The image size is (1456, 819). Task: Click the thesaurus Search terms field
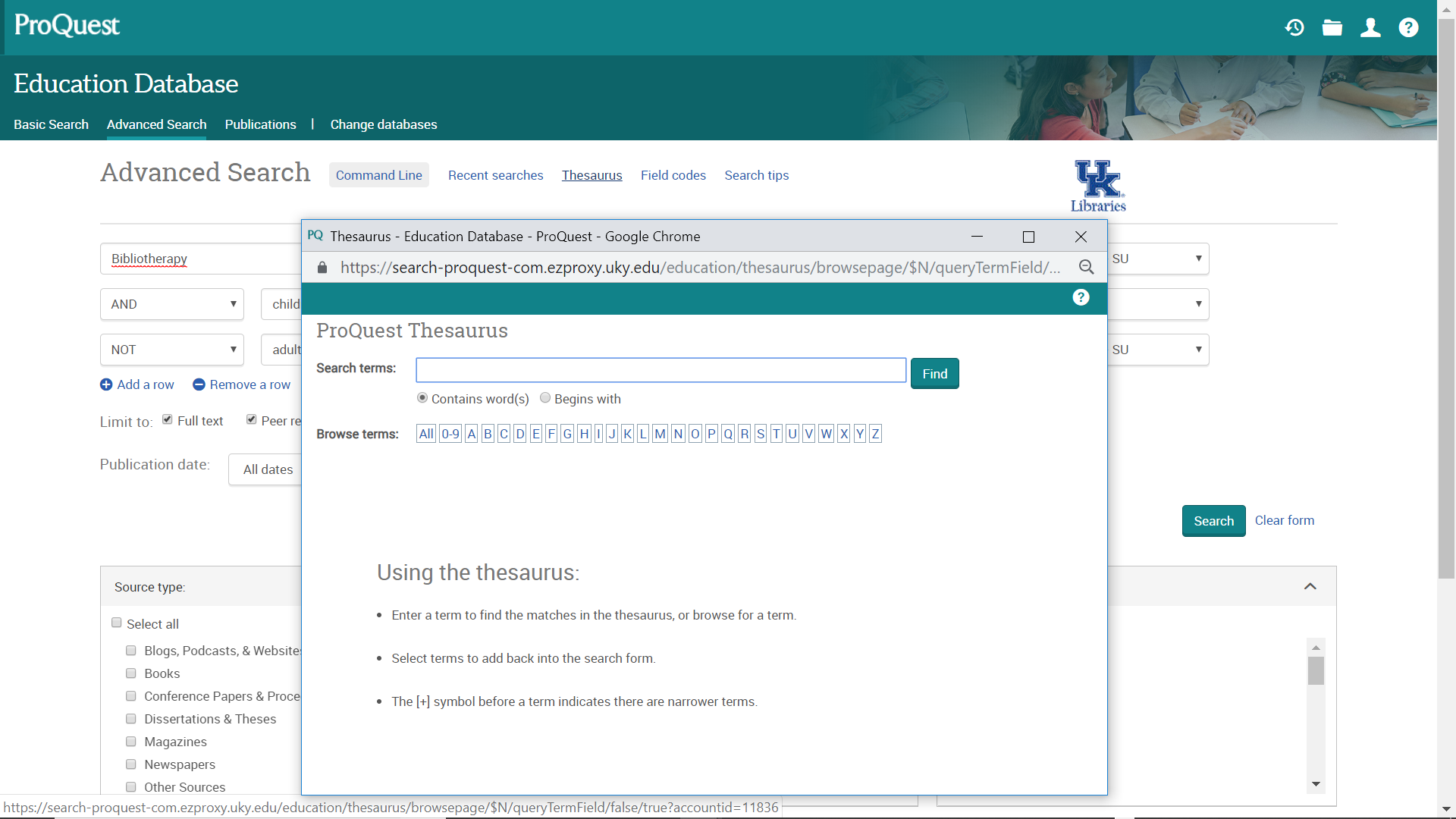pyautogui.click(x=660, y=370)
